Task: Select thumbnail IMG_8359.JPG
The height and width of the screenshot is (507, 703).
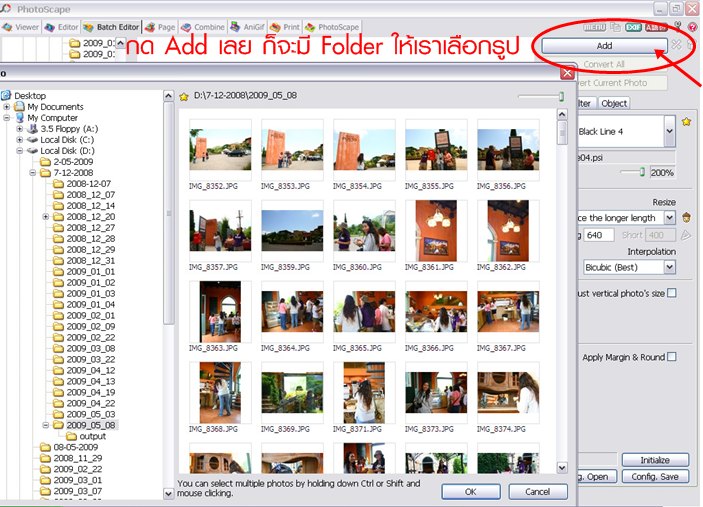Action: click(x=292, y=230)
